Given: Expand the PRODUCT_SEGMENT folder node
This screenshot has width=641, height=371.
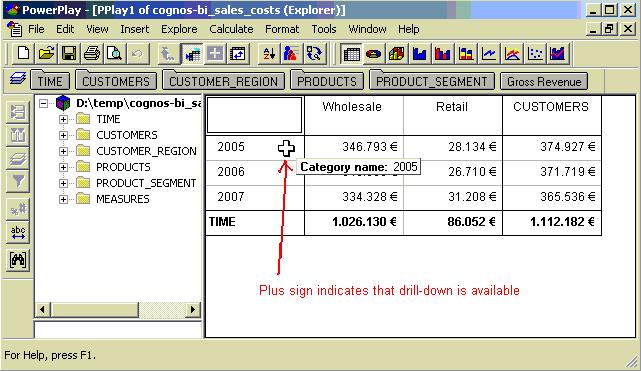Looking at the screenshot, I should click(63, 183).
